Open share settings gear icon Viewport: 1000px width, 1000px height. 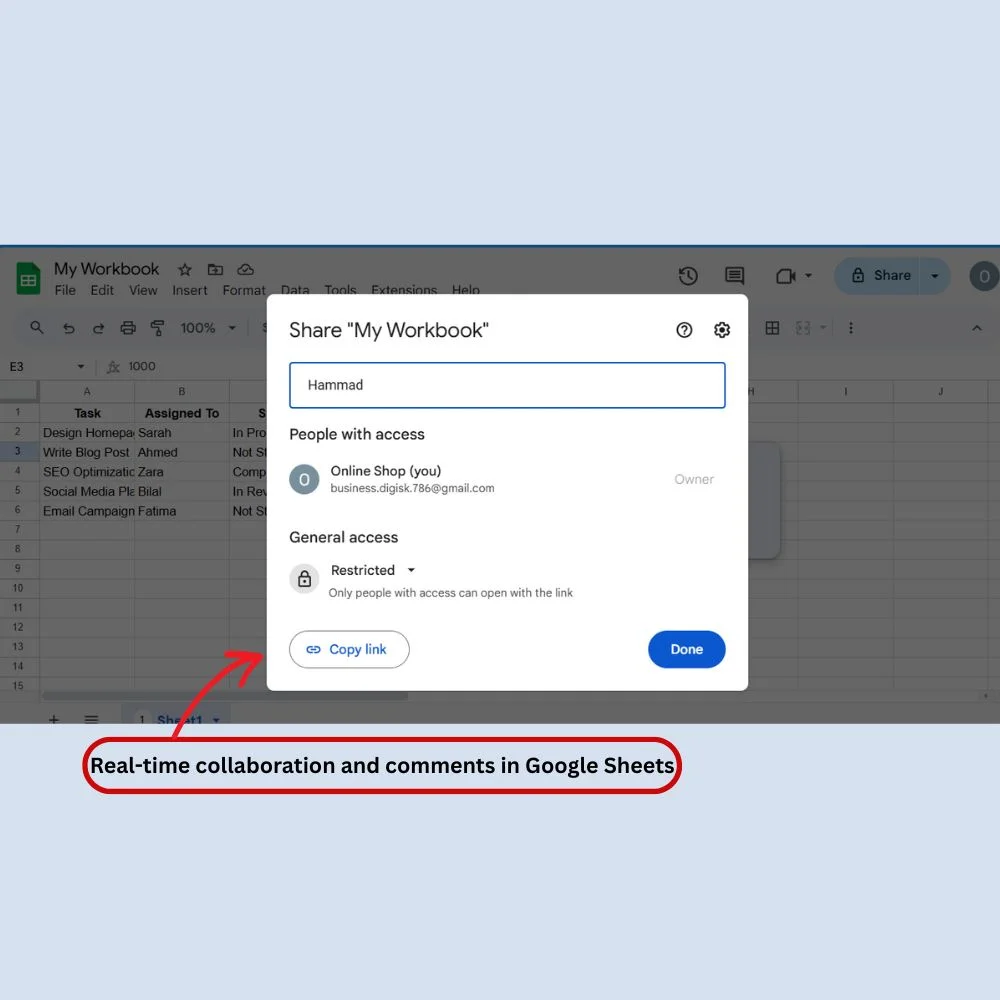[x=721, y=330]
